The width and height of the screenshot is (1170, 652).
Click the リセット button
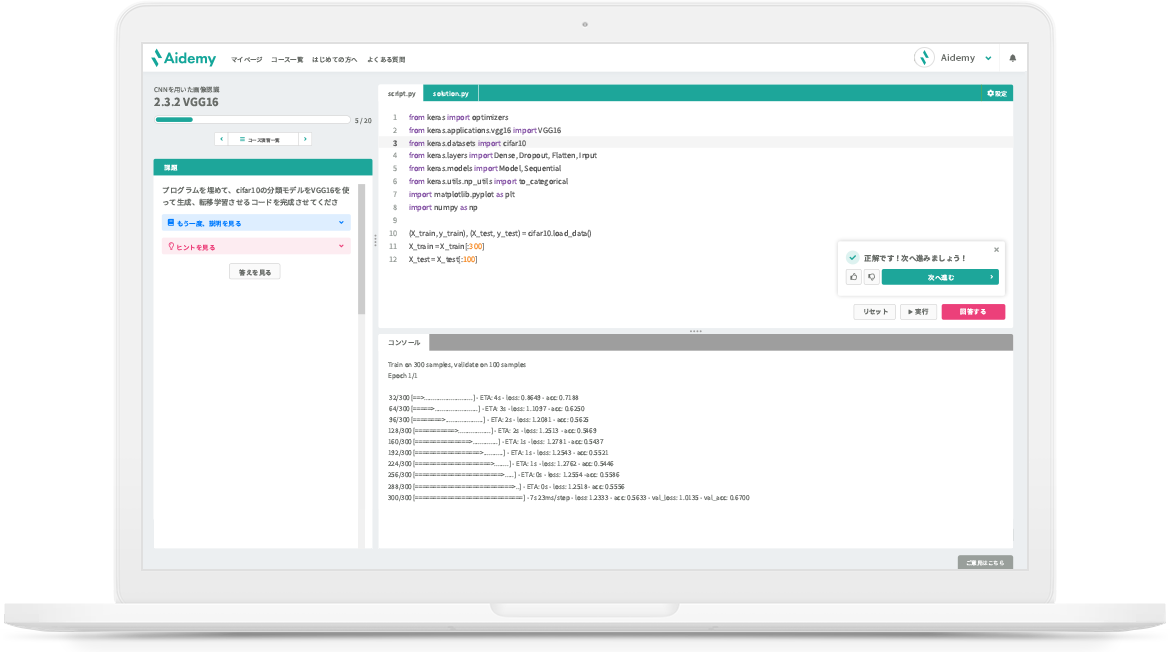pyautogui.click(x=874, y=311)
